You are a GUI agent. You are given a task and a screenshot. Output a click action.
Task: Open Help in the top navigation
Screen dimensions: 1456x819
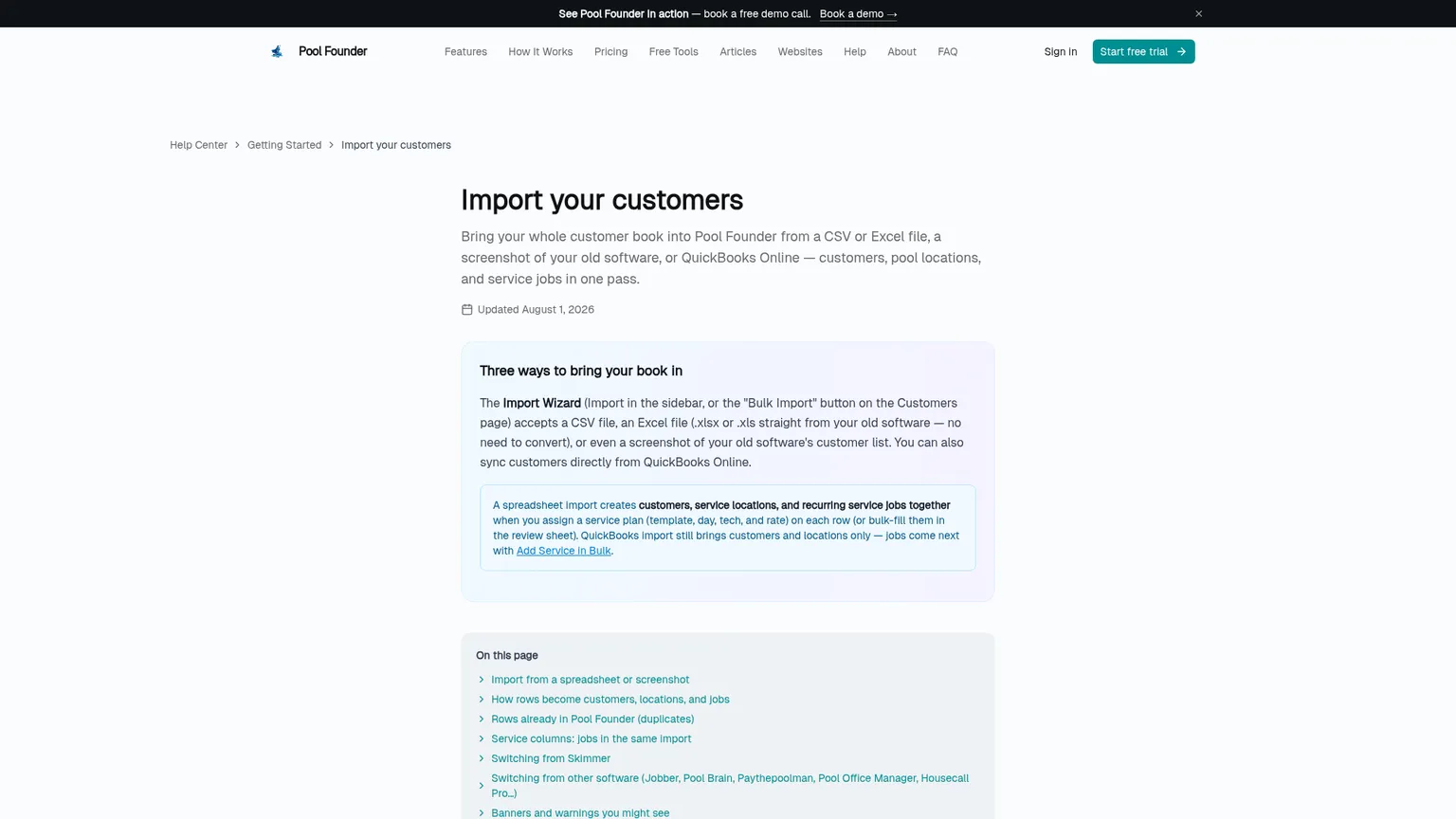[855, 52]
